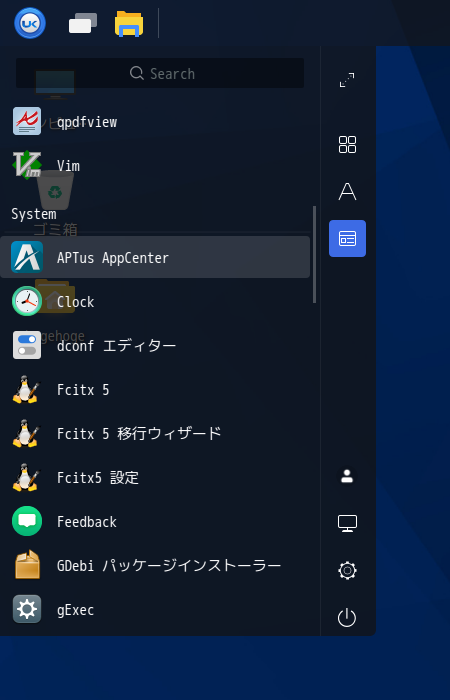450x700 pixels.
Task: Click the Search field in start menu
Action: click(x=160, y=73)
